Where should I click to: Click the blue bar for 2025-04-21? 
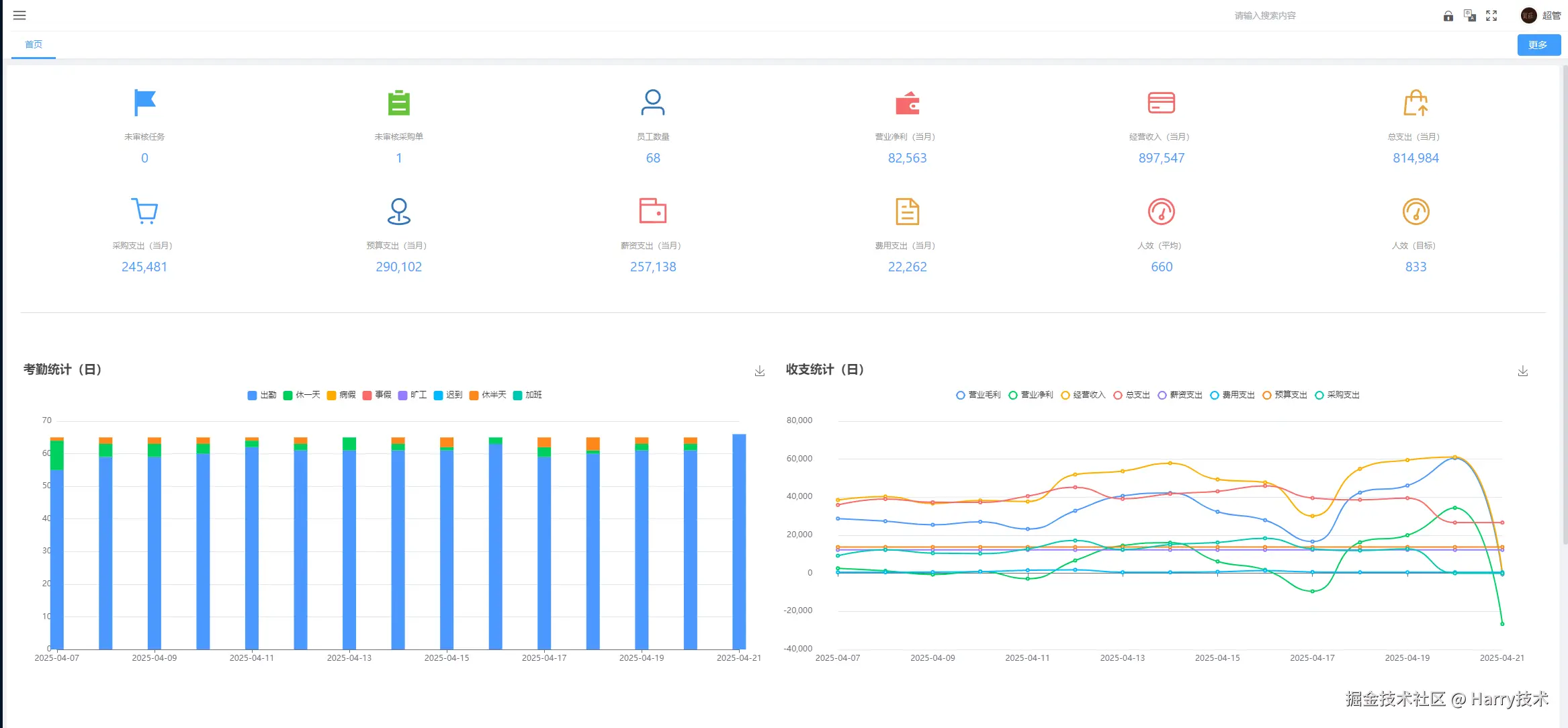(738, 541)
